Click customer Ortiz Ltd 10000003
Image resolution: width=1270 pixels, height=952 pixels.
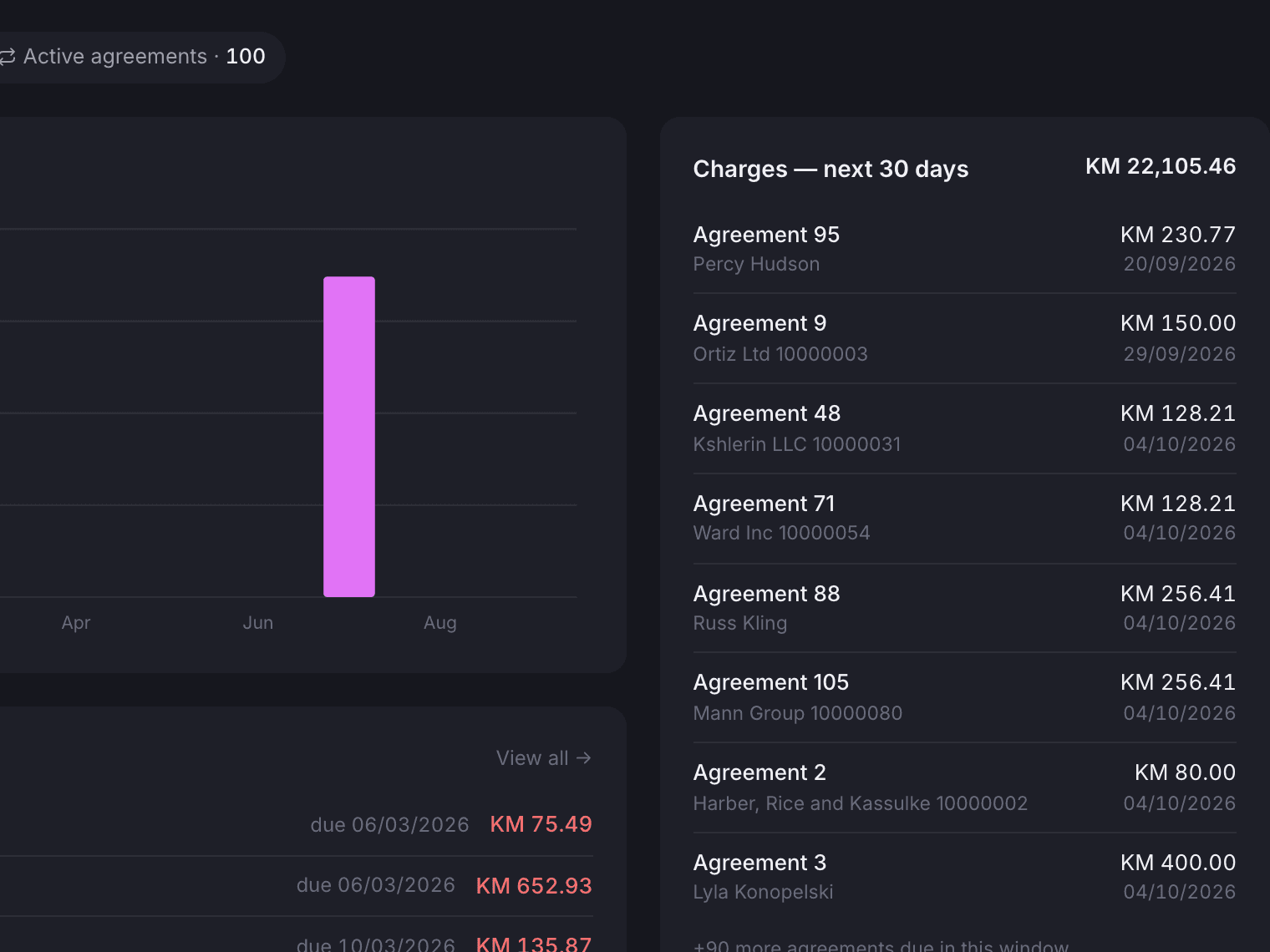780,354
